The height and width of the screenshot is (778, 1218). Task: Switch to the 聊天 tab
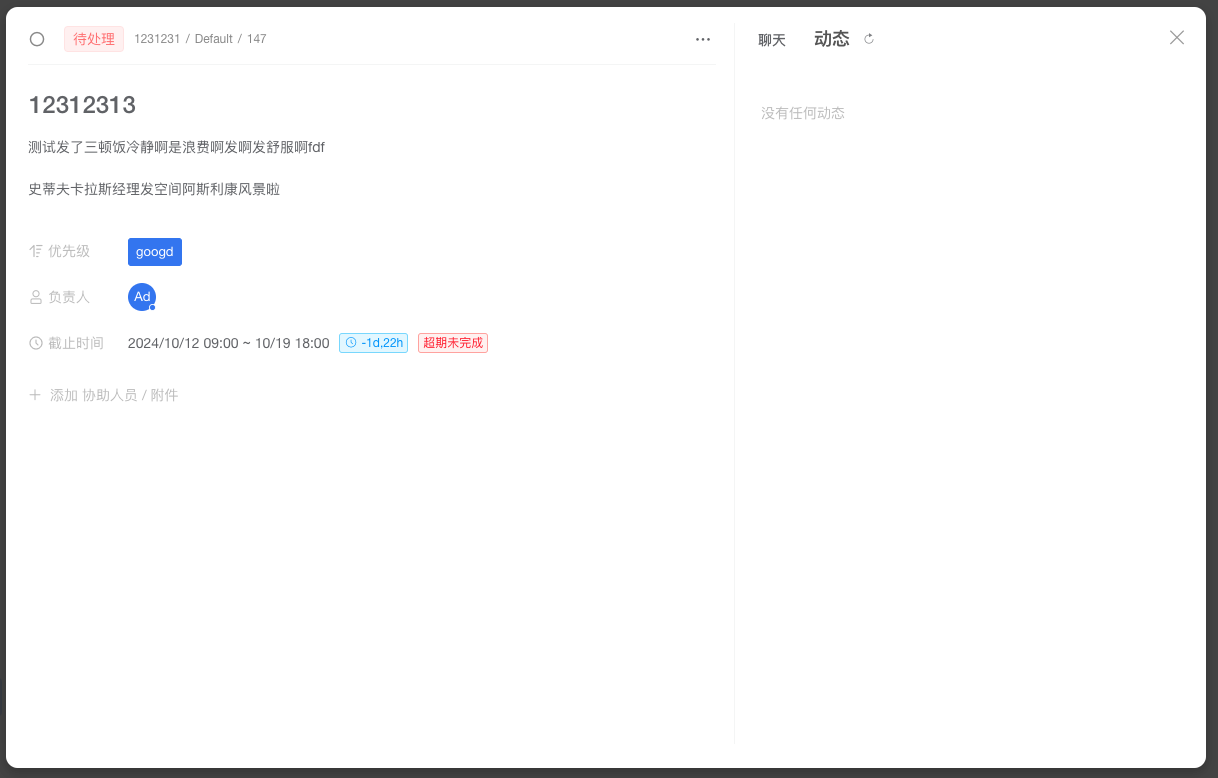click(x=772, y=40)
